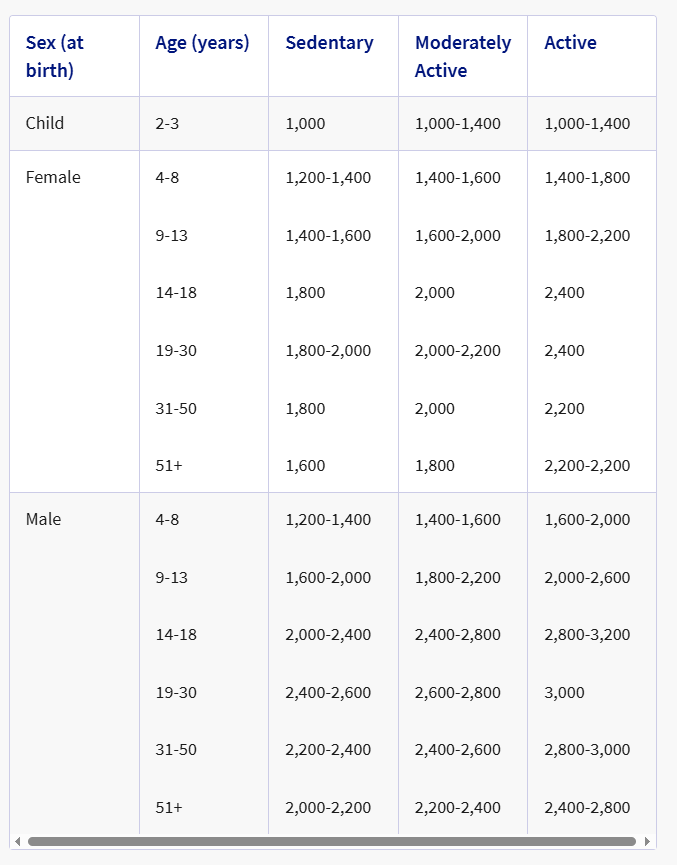Click Female 51+ sedentary value 1,600
Screen dimensions: 677x865
pyautogui.click(x=305, y=465)
